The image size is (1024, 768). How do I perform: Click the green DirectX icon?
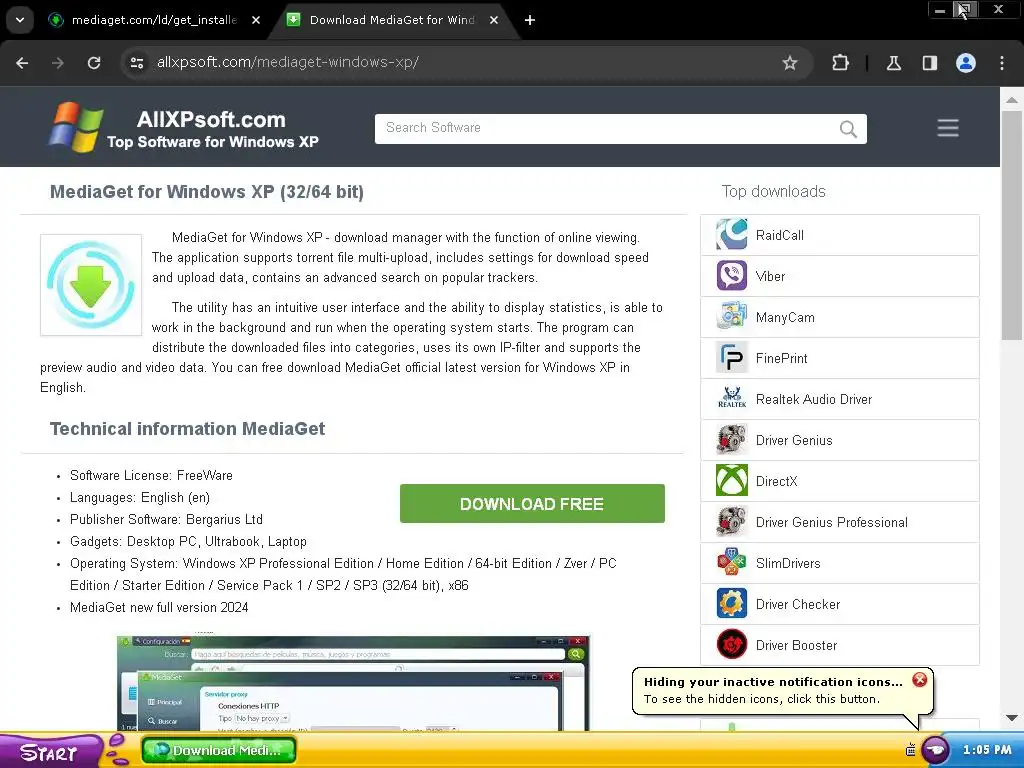click(x=731, y=481)
